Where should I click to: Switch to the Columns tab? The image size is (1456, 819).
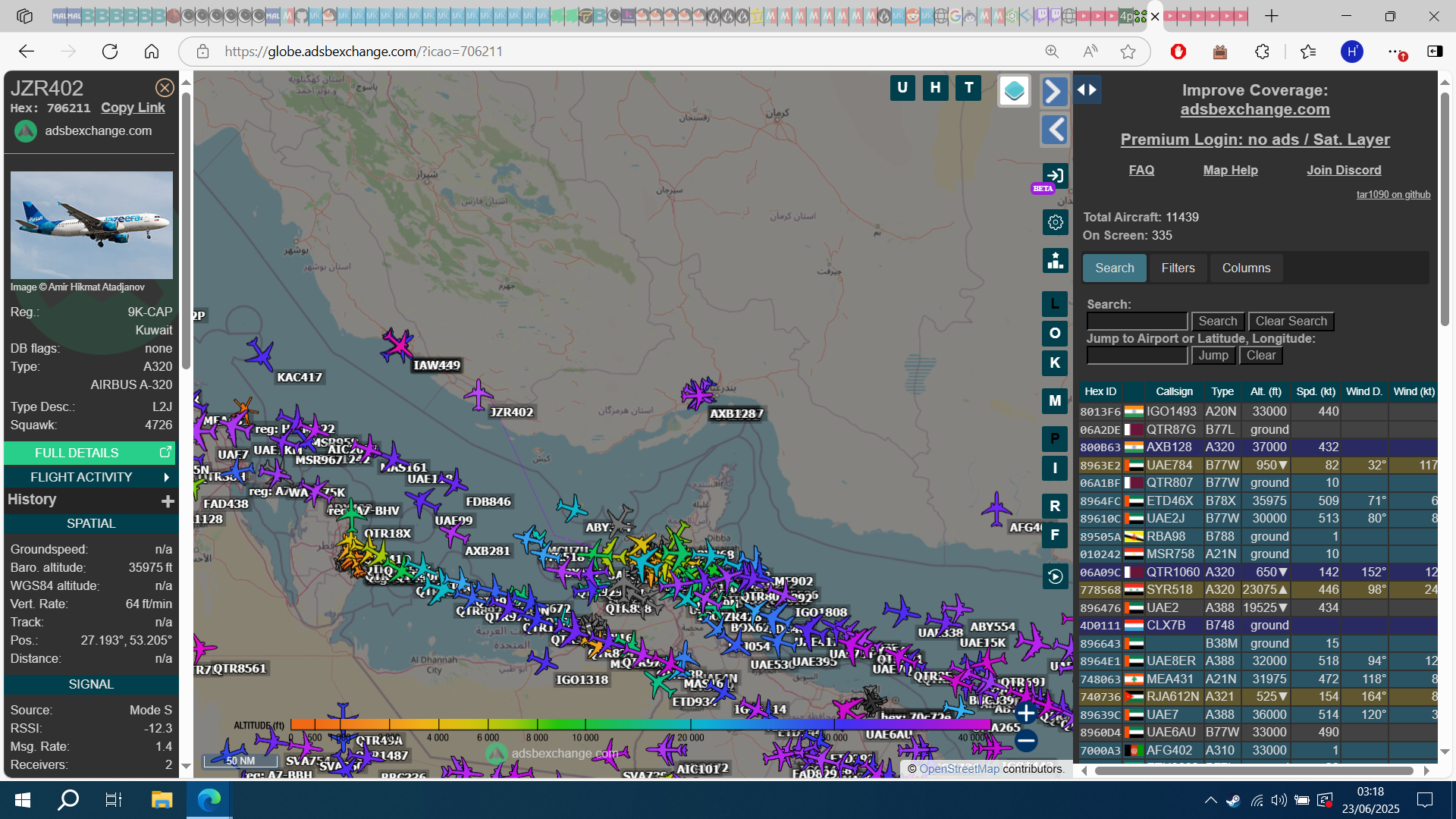pyautogui.click(x=1246, y=268)
